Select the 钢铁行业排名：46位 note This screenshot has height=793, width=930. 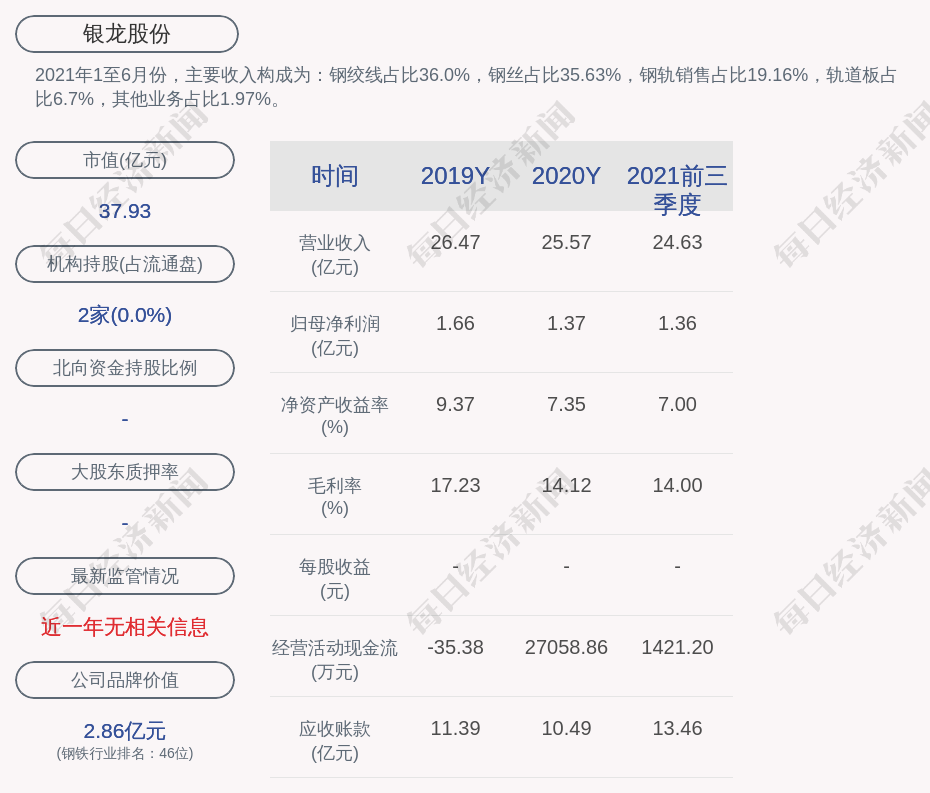coord(125,753)
